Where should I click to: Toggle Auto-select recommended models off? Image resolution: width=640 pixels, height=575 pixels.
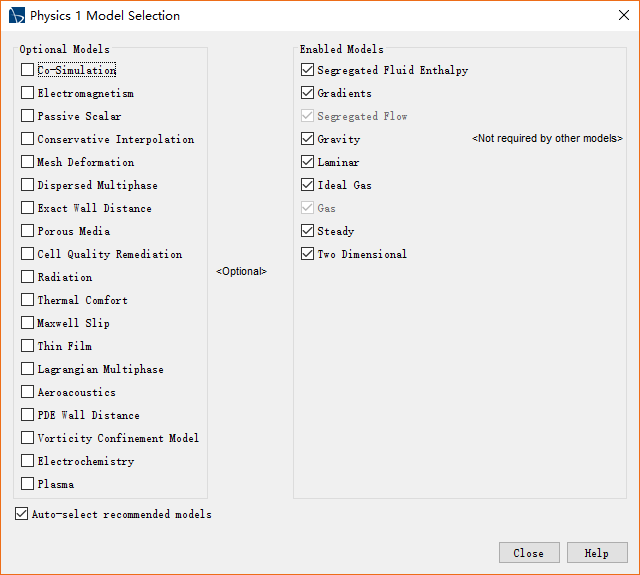coord(22,514)
